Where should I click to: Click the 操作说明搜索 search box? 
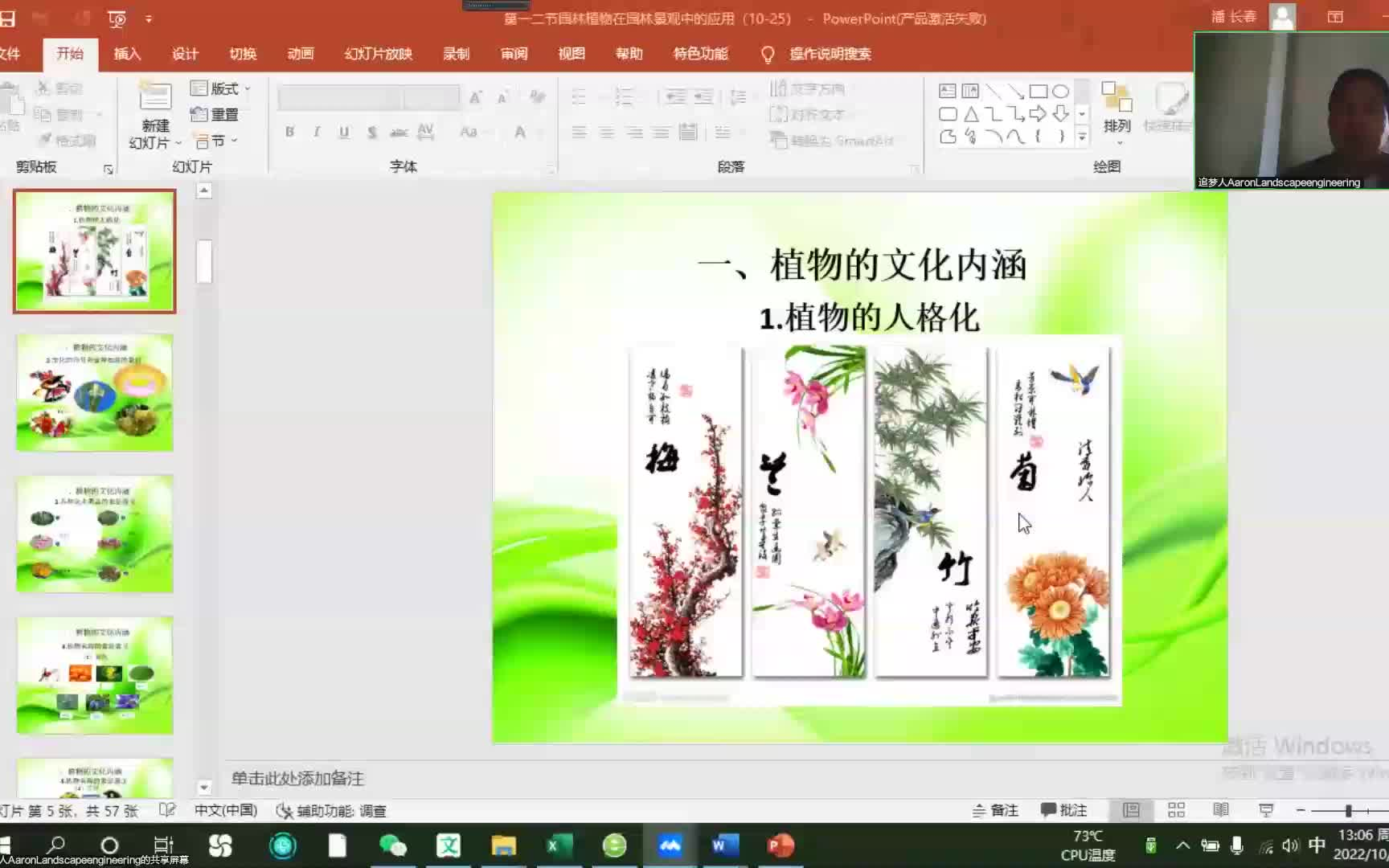click(x=830, y=54)
